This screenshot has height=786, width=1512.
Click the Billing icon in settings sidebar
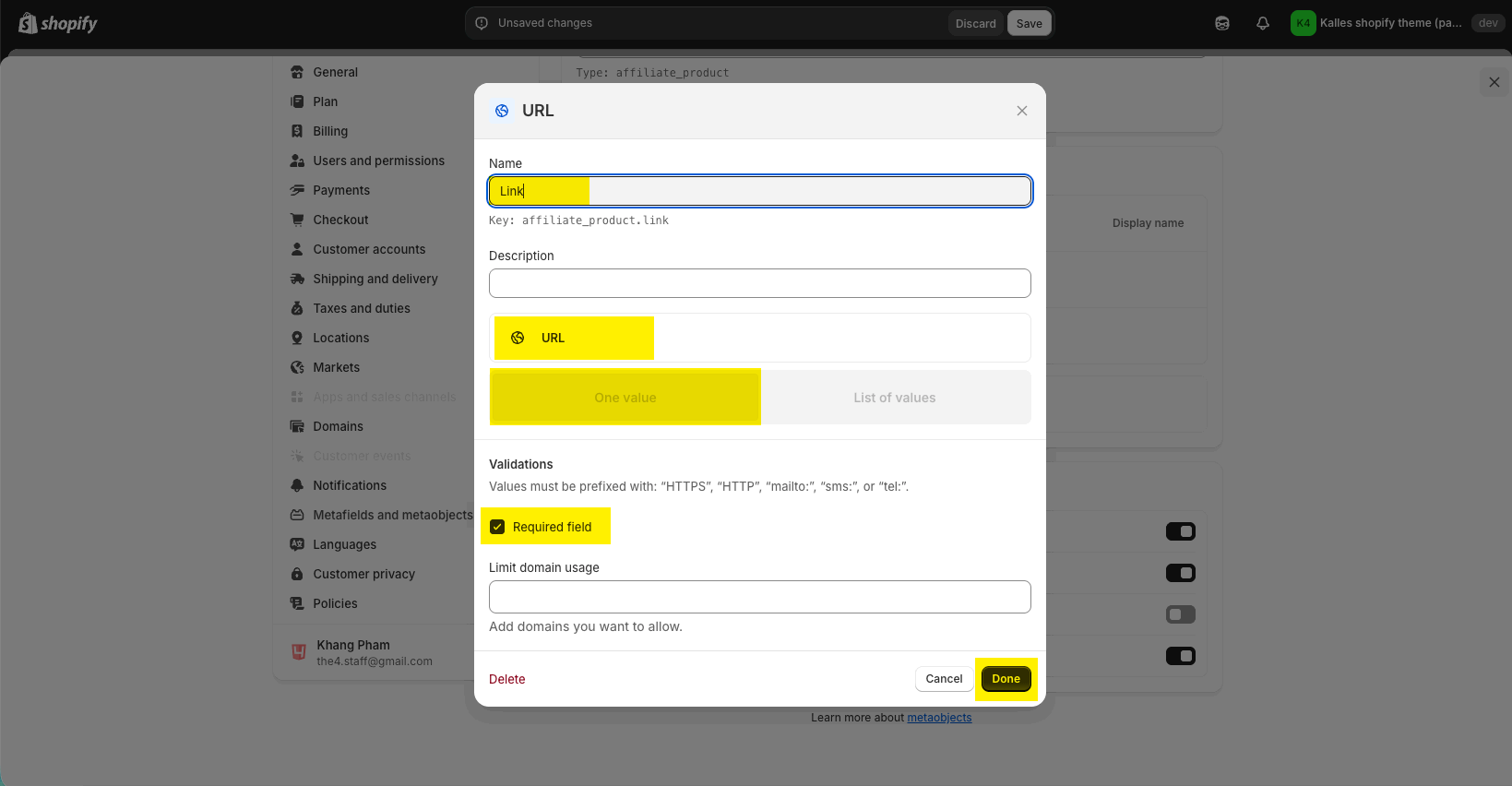(297, 131)
